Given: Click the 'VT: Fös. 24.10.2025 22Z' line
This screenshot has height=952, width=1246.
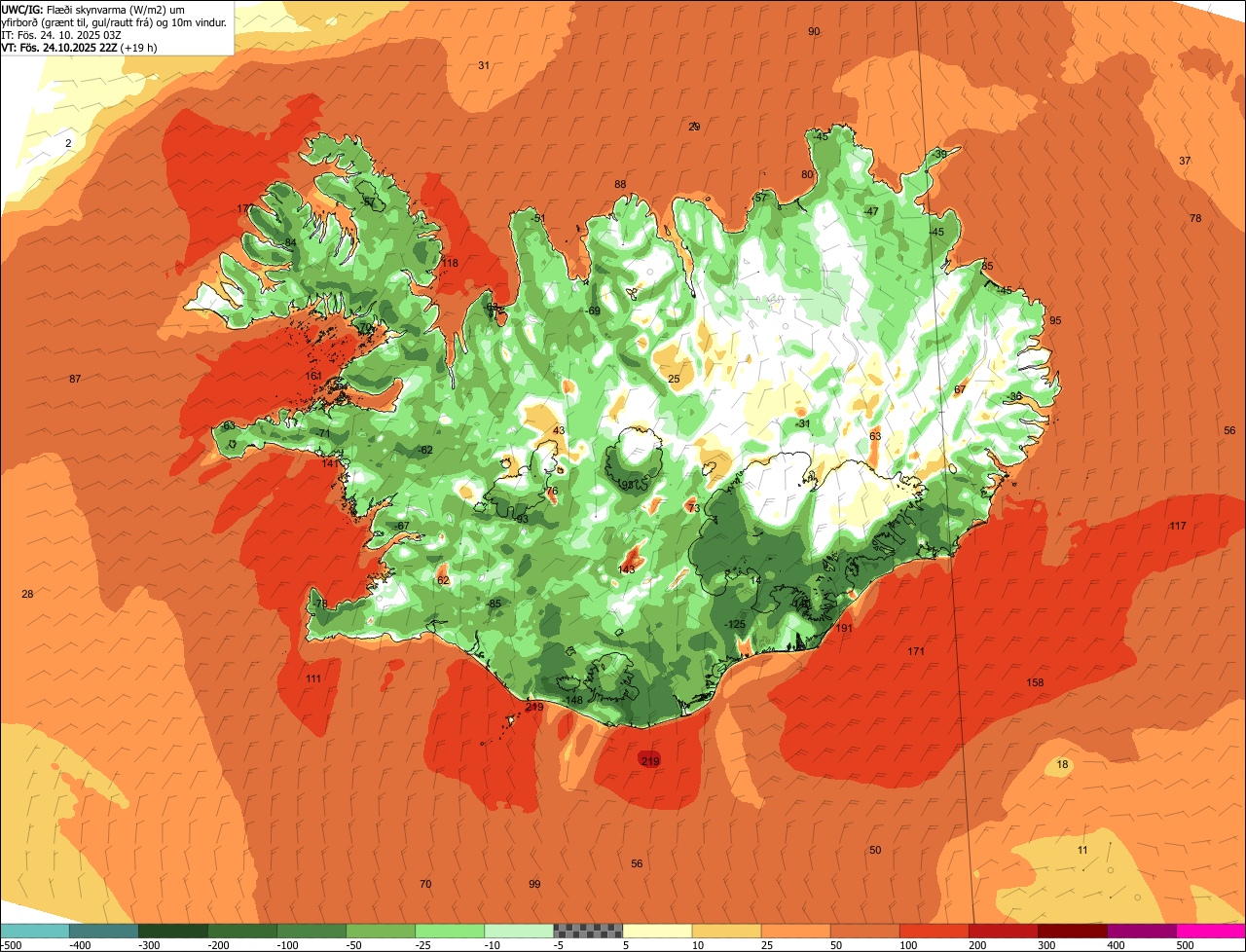Looking at the screenshot, I should coord(80,48).
